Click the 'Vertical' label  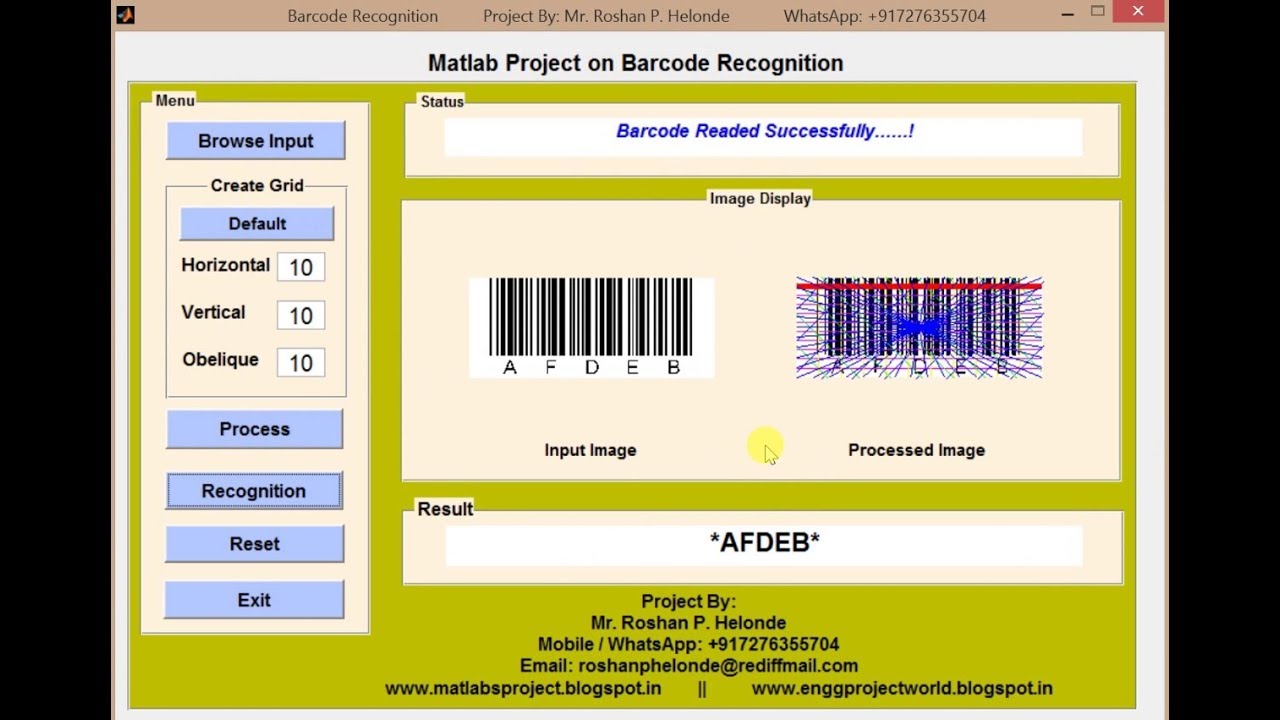(213, 312)
